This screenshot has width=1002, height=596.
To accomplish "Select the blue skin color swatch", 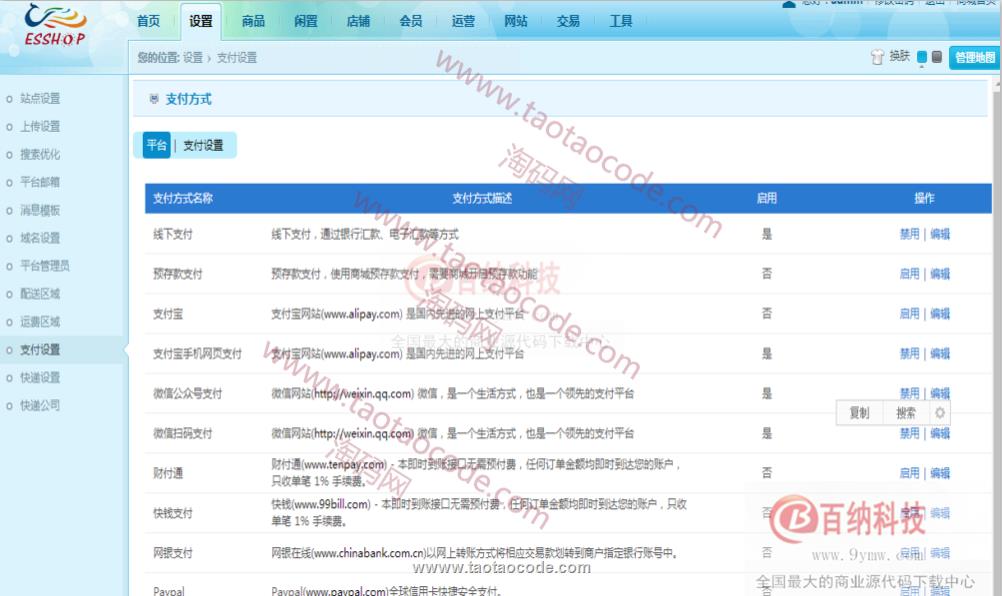I will (x=922, y=58).
